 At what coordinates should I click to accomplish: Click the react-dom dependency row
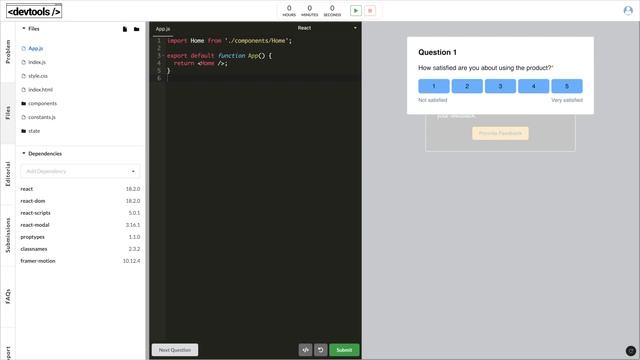point(80,201)
